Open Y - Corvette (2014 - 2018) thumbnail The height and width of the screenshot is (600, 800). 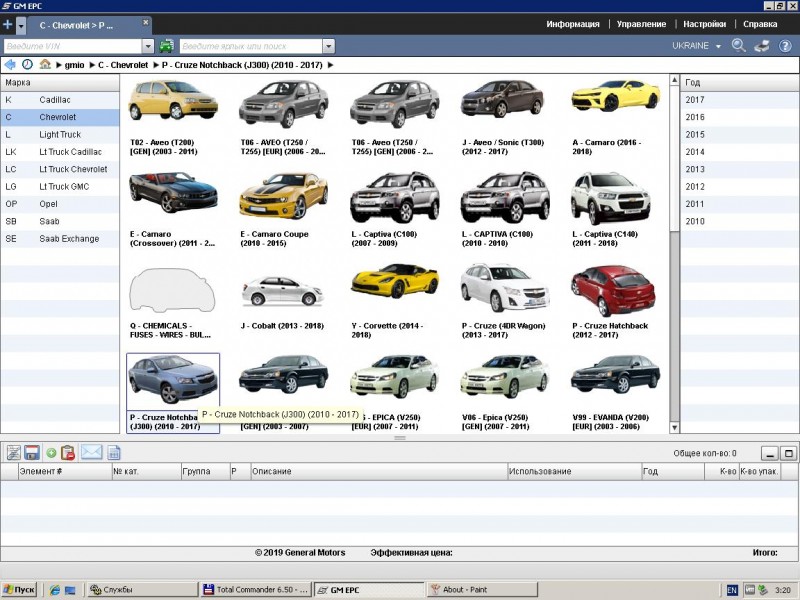click(394, 281)
